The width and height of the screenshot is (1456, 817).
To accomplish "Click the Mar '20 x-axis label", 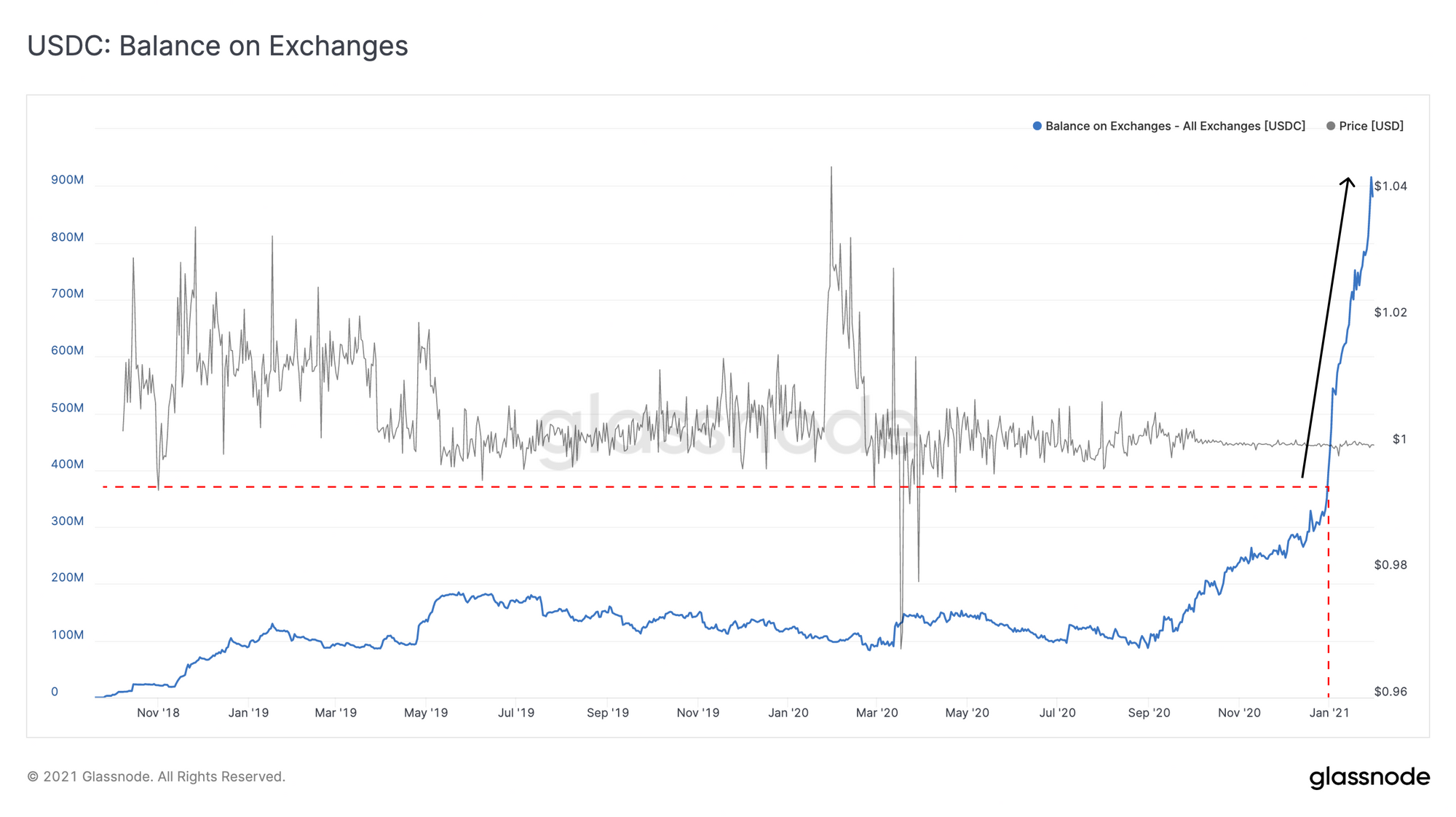I will tap(877, 713).
